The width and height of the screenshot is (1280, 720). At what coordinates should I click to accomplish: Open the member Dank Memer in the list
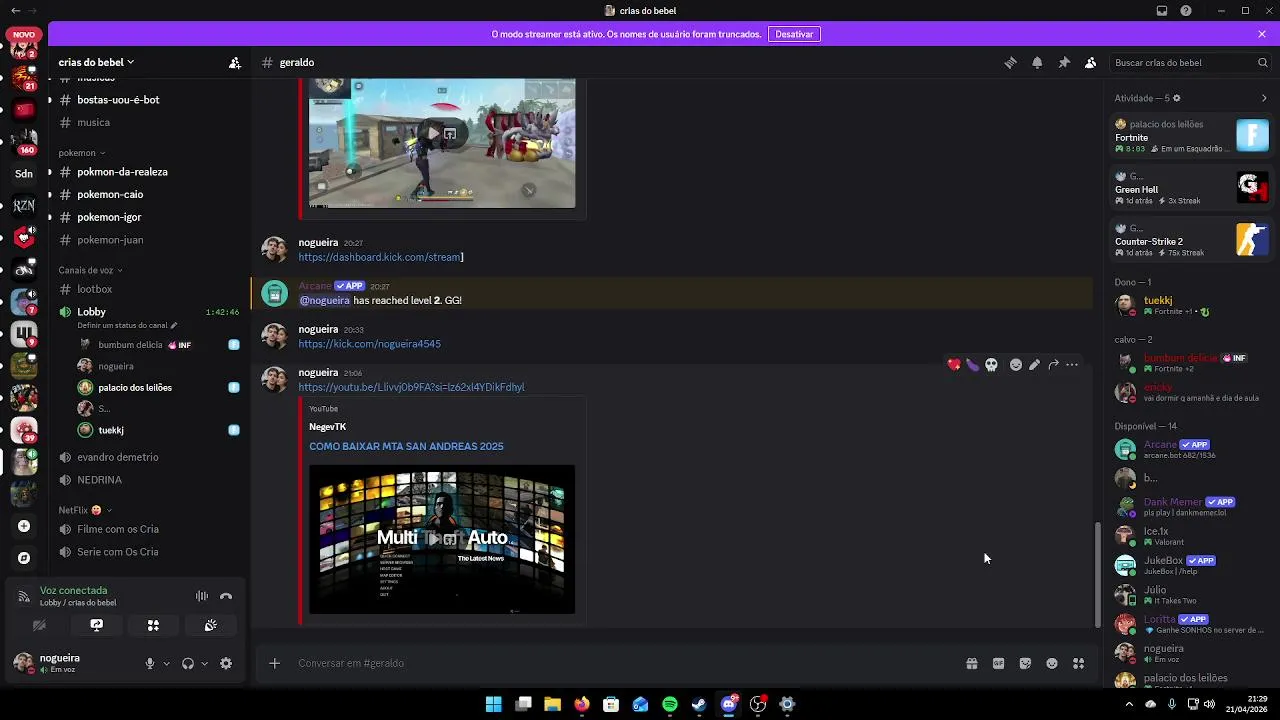pos(1190,507)
